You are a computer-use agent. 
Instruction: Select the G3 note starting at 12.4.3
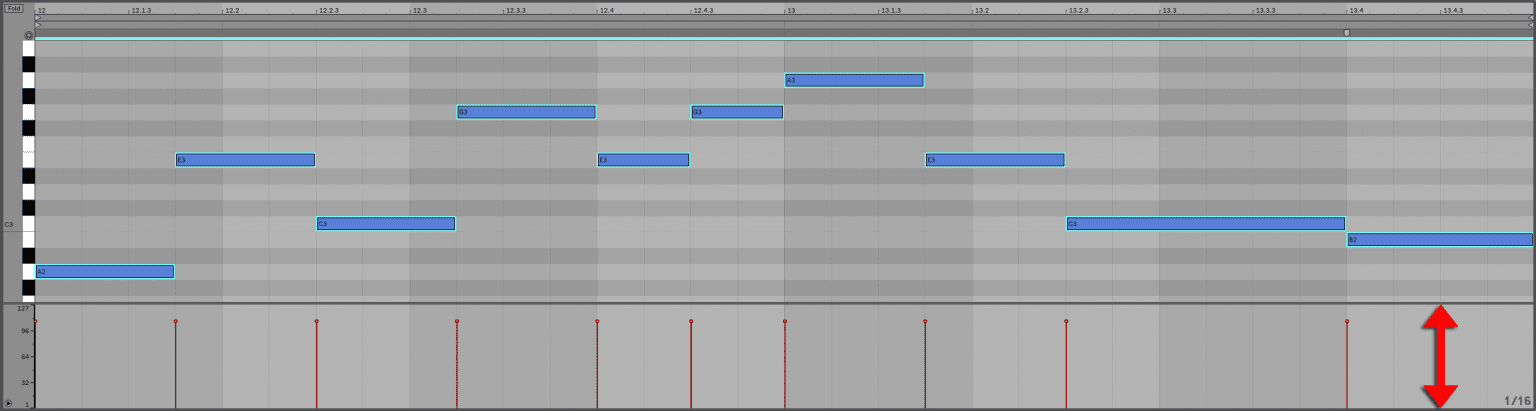(x=737, y=112)
